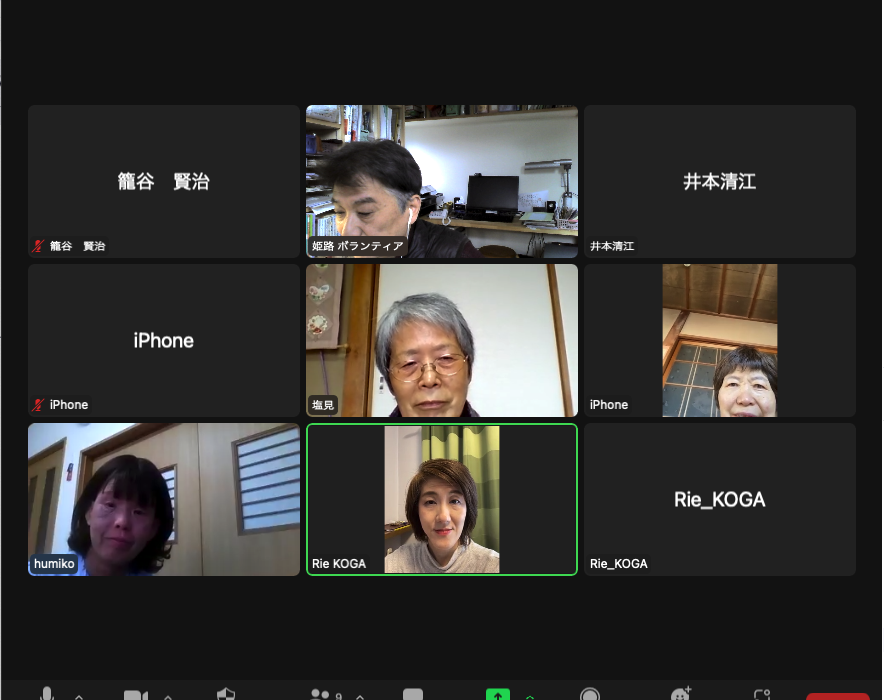Image resolution: width=884 pixels, height=700 pixels.
Task: Click the humiko name label
Action: pyautogui.click(x=54, y=564)
